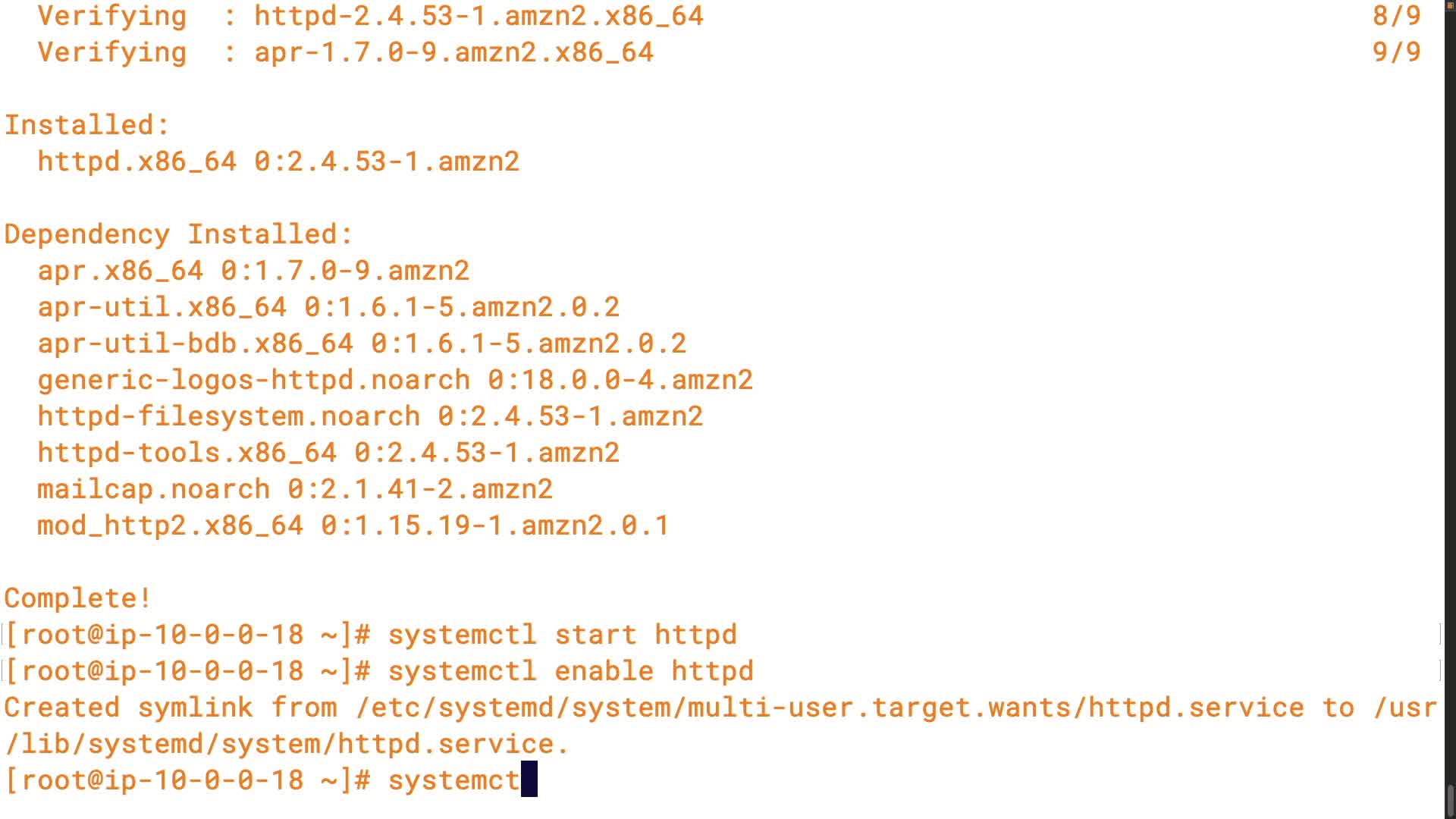The image size is (1456, 819).
Task: Click the 'Installed:' heading text
Action: pos(87,124)
